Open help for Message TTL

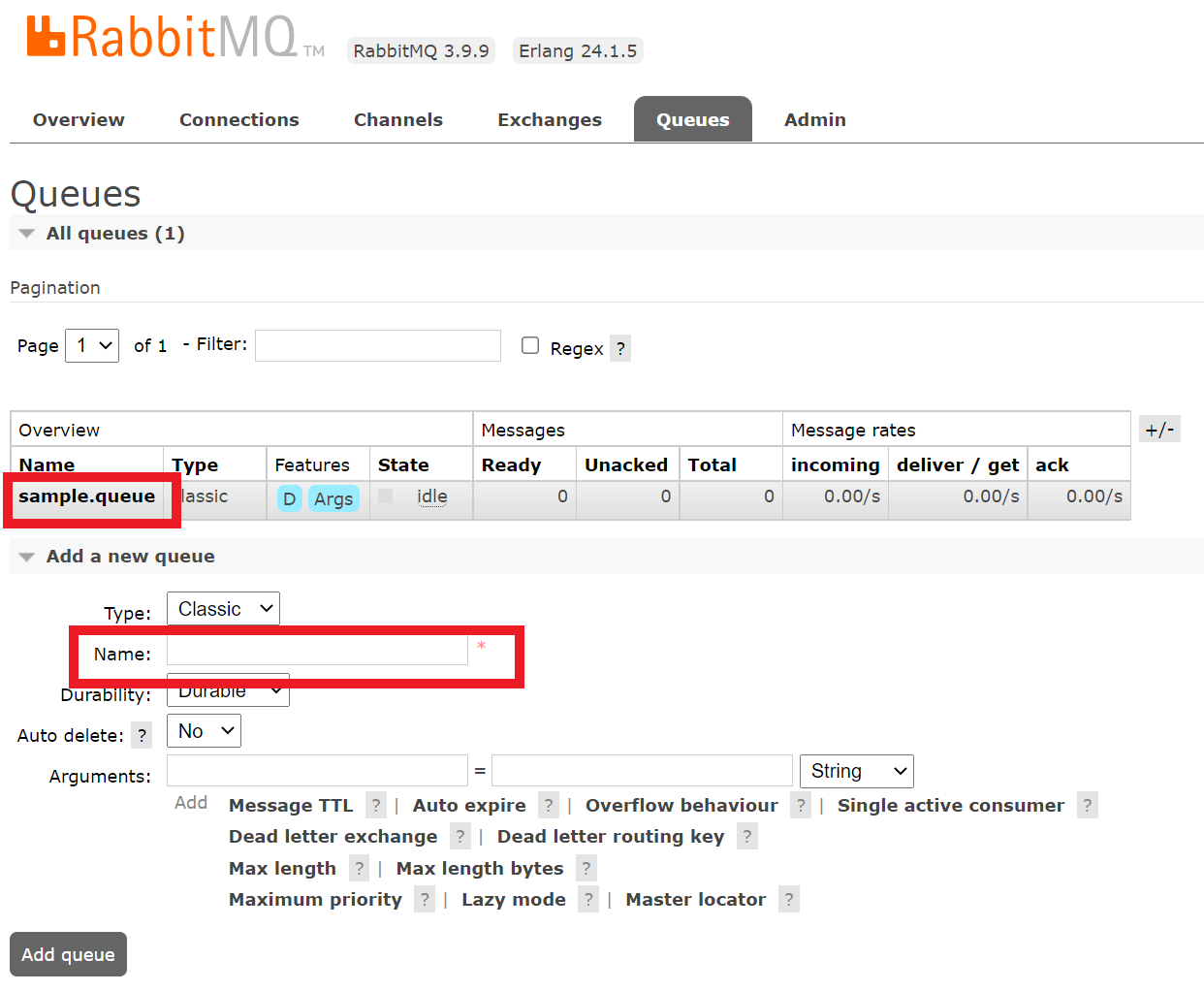click(x=376, y=806)
